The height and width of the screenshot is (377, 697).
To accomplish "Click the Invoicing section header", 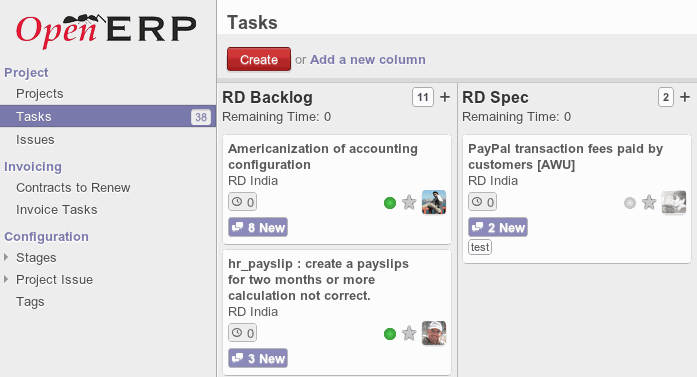I will pyautogui.click(x=33, y=167).
